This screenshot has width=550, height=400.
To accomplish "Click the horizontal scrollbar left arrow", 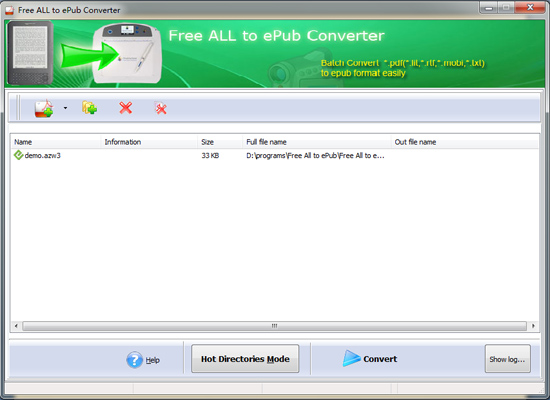I will [16, 326].
